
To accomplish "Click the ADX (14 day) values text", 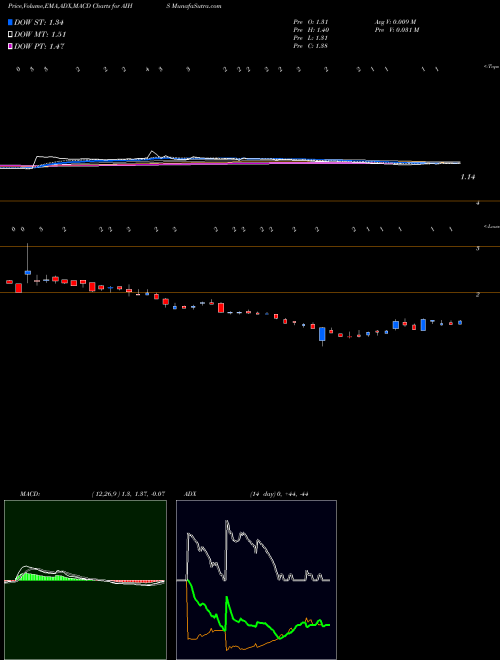I will tap(279, 494).
